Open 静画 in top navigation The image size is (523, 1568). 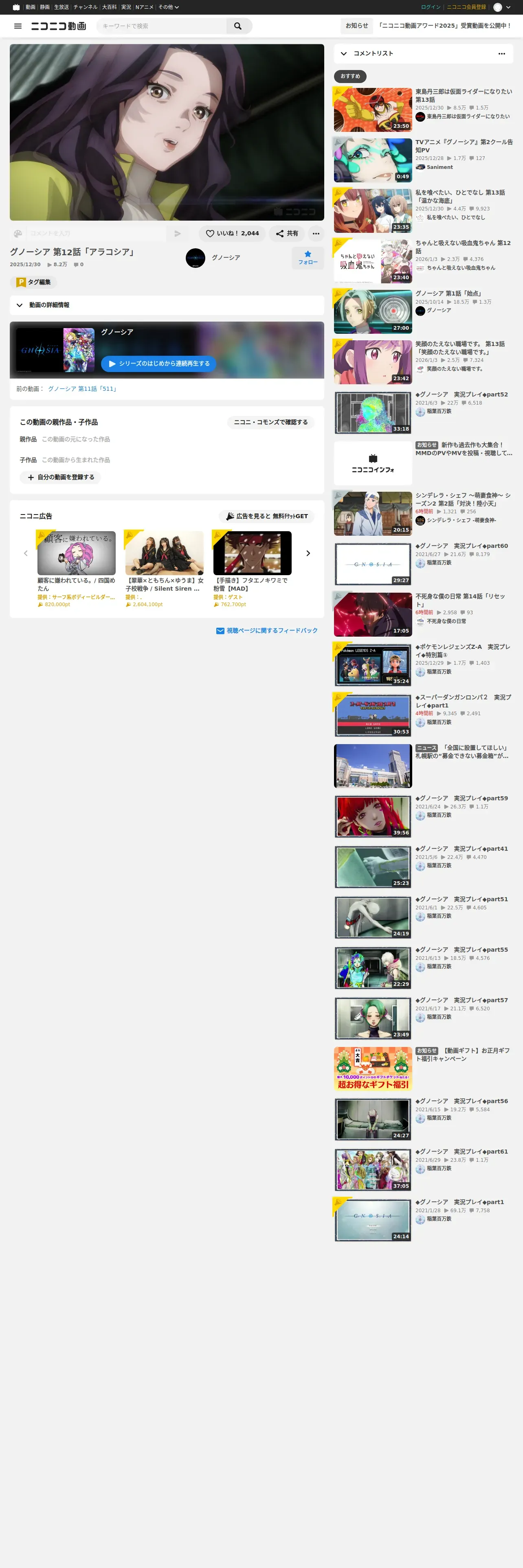[x=45, y=7]
